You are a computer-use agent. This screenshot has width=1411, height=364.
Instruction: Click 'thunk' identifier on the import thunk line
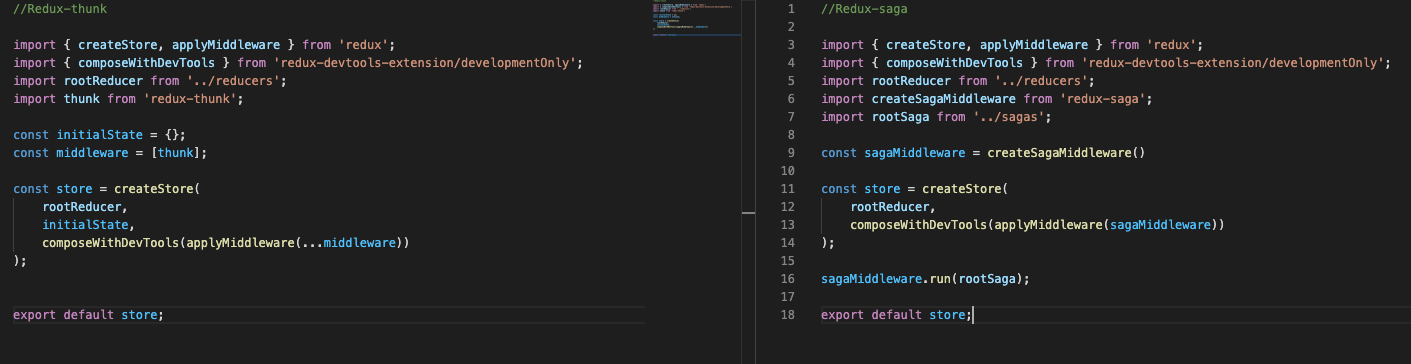[x=82, y=99]
